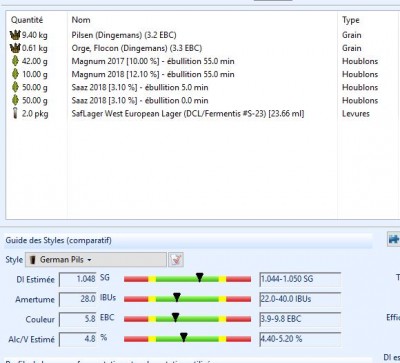Viewport: 400px width, 363px height.
Task: Click the Amertume 28.0 field
Action: pos(78,299)
